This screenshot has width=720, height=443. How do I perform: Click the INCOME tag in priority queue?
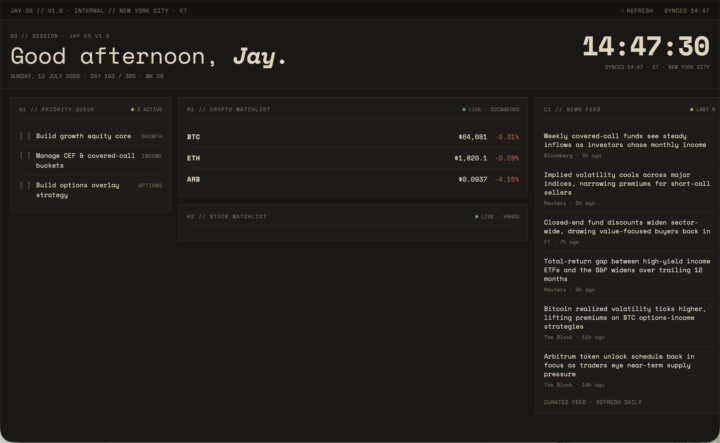pyautogui.click(x=152, y=156)
